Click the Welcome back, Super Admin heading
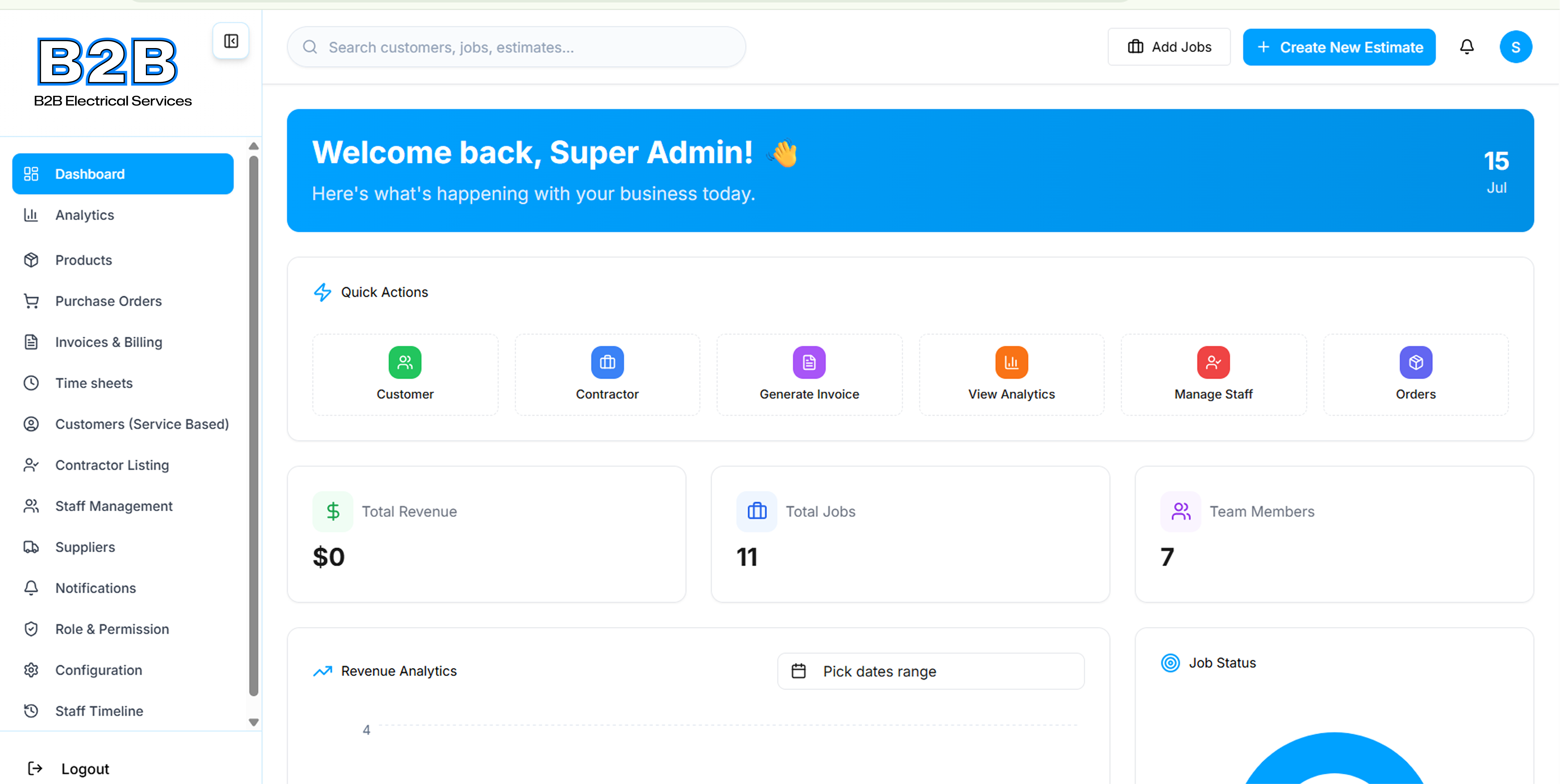 click(x=532, y=152)
